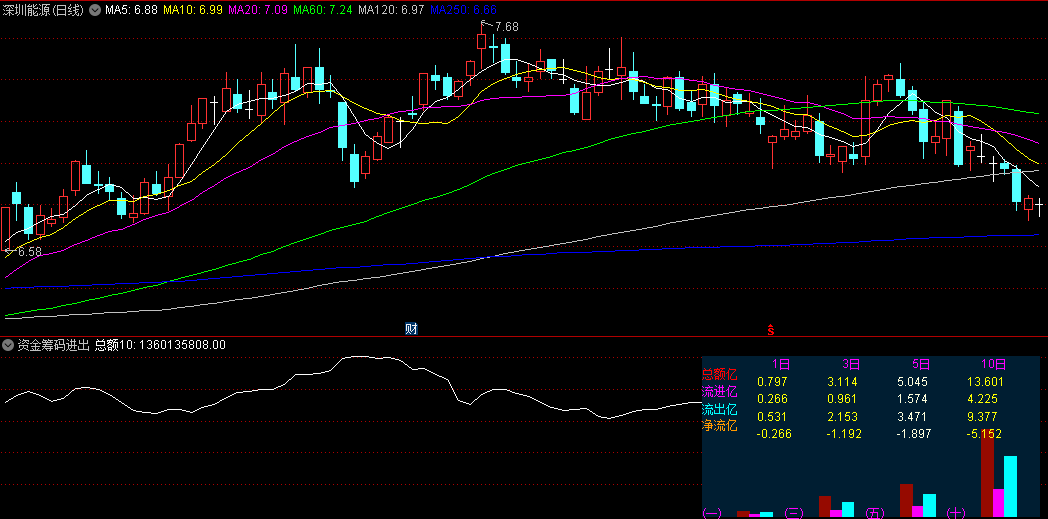The width and height of the screenshot is (1048, 519).
Task: Click the 1日 column header
Action: click(x=782, y=365)
